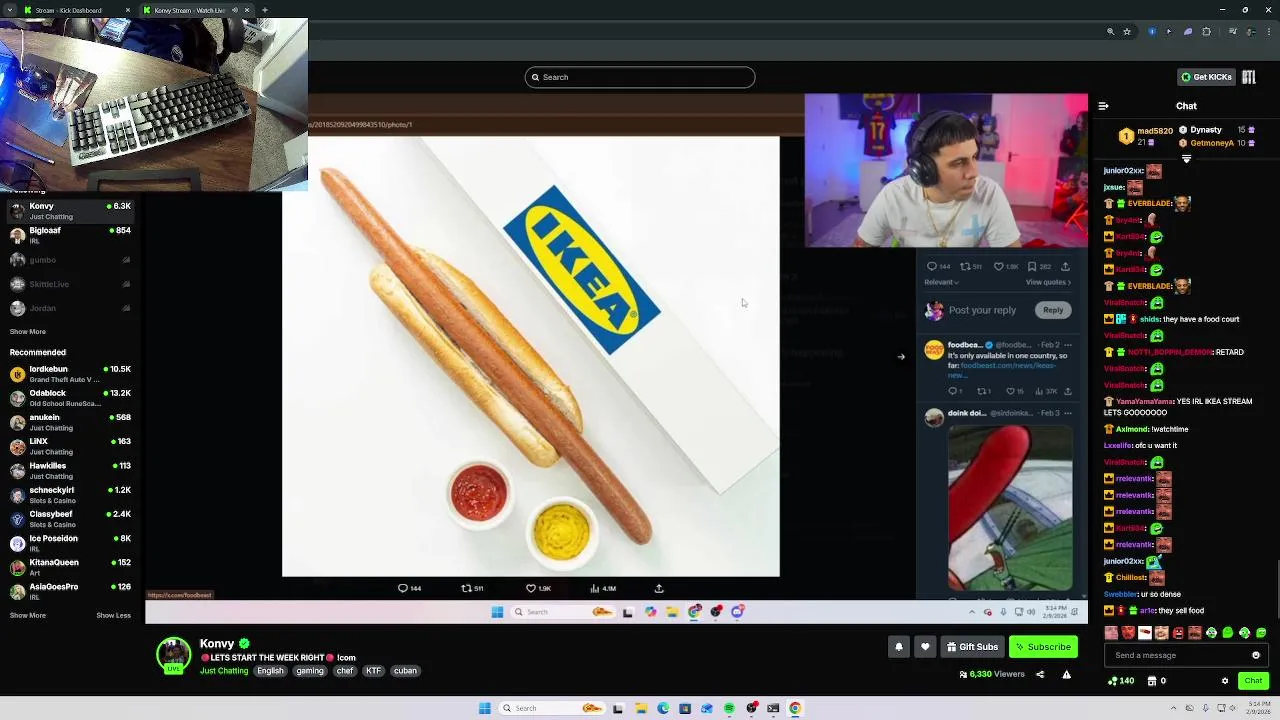
Task: Open the BTL logo icon
Action: (1248, 77)
